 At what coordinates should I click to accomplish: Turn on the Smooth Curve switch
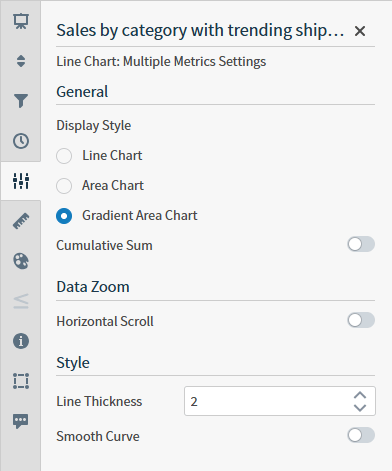pyautogui.click(x=361, y=435)
